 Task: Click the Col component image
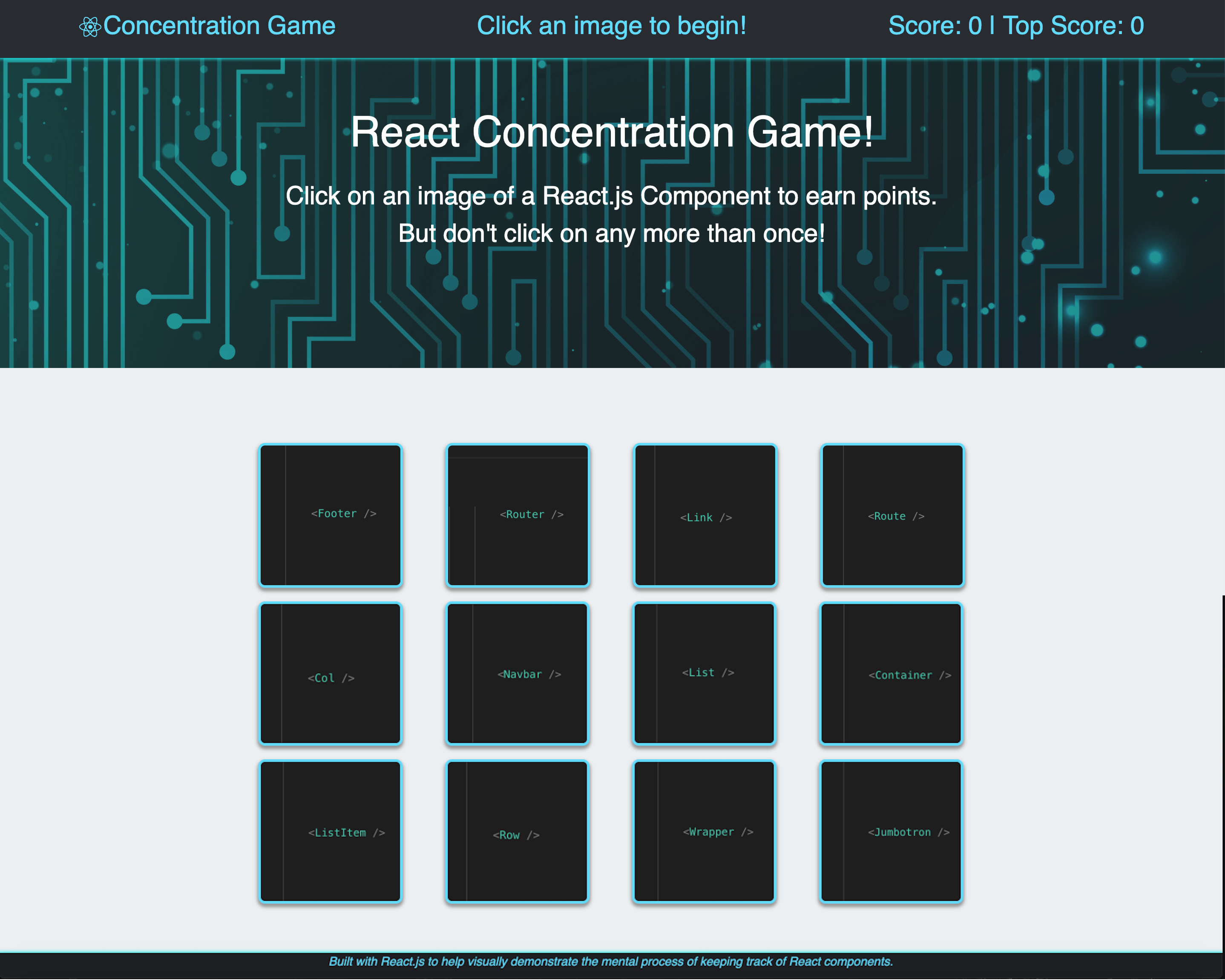(330, 674)
